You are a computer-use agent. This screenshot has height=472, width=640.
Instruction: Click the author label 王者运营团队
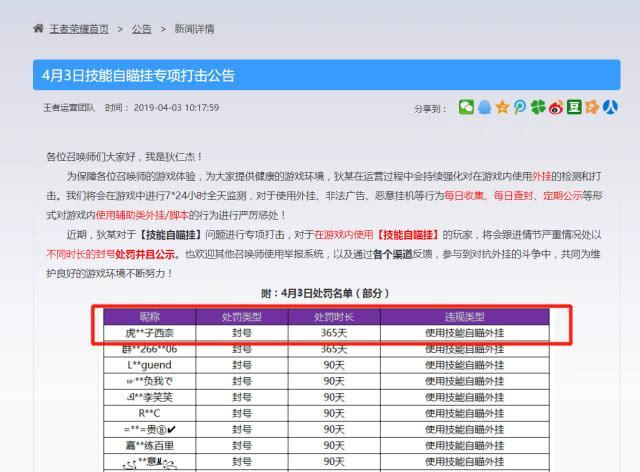(69, 108)
